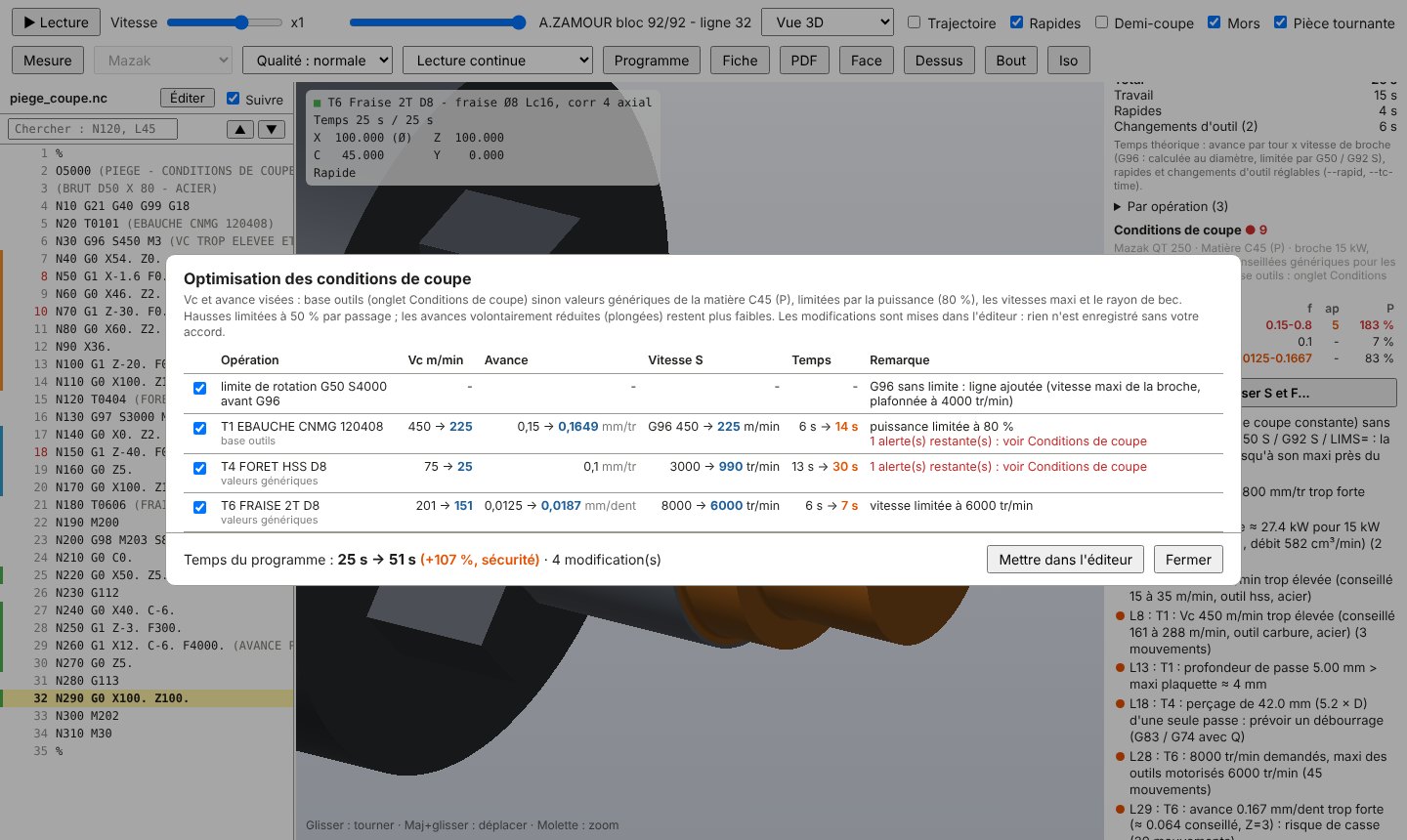The height and width of the screenshot is (840, 1407).
Task: Uncheck the T1 EBAUCHE CNMG 120408 row
Action: (199, 428)
